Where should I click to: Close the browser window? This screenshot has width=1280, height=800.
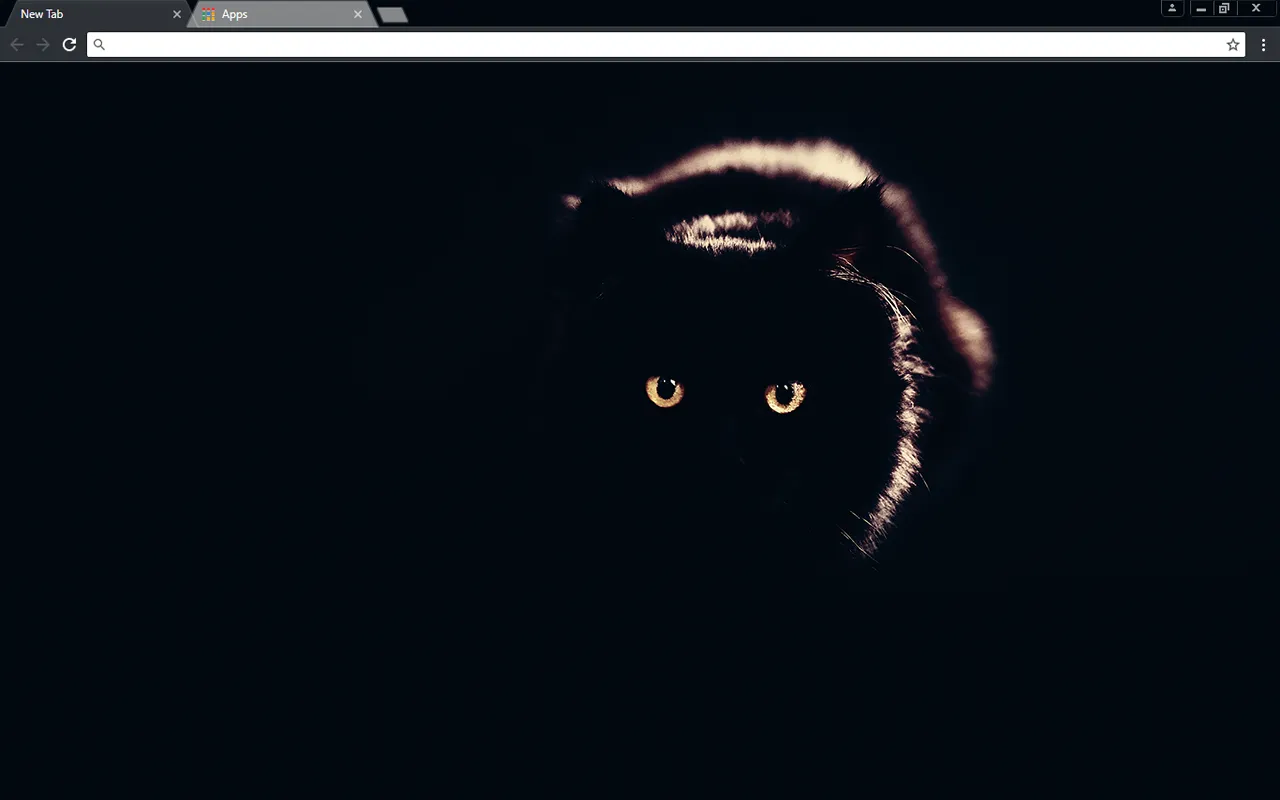pos(1256,8)
